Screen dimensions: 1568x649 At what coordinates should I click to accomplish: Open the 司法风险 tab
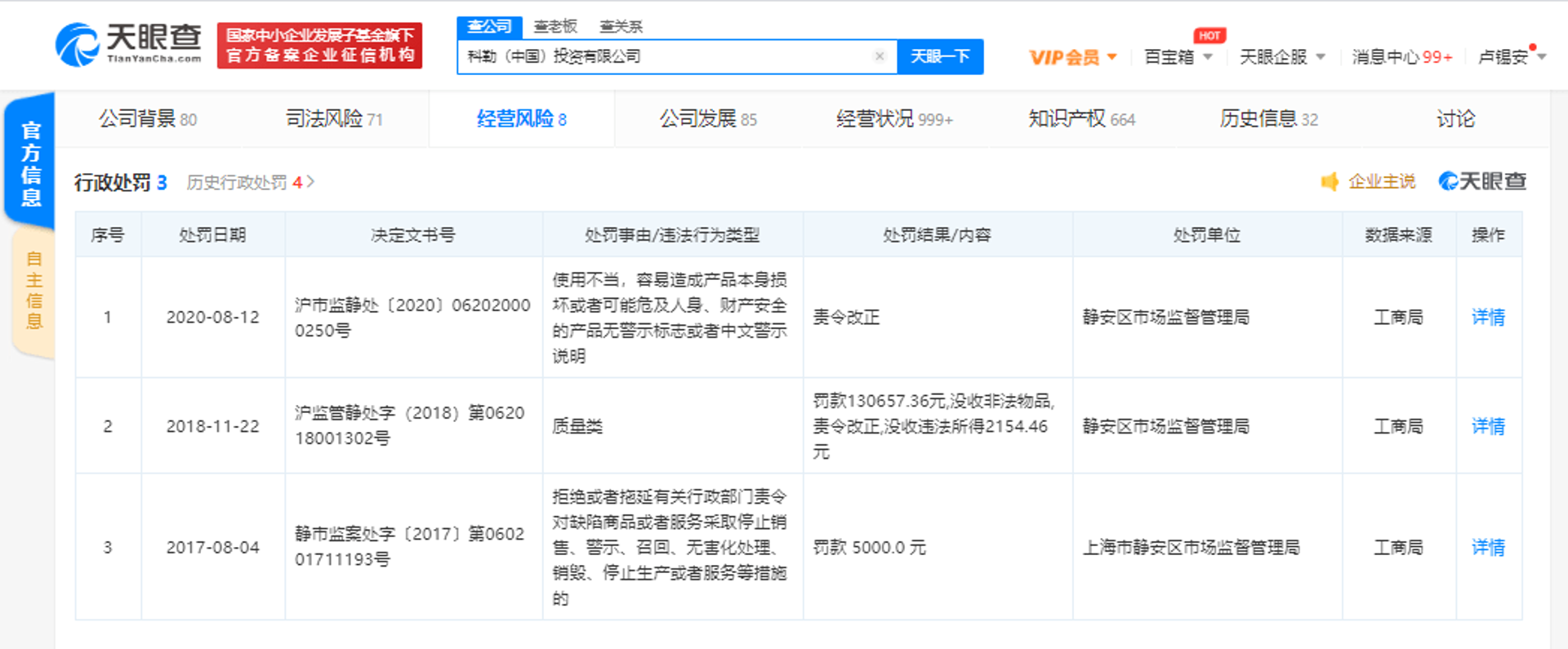click(x=334, y=119)
